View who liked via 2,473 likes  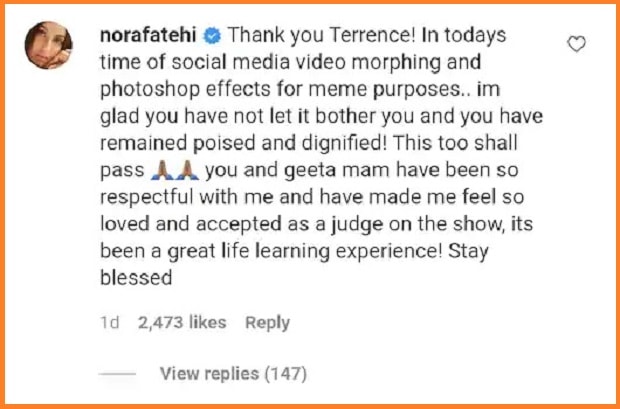pyautogui.click(x=181, y=322)
